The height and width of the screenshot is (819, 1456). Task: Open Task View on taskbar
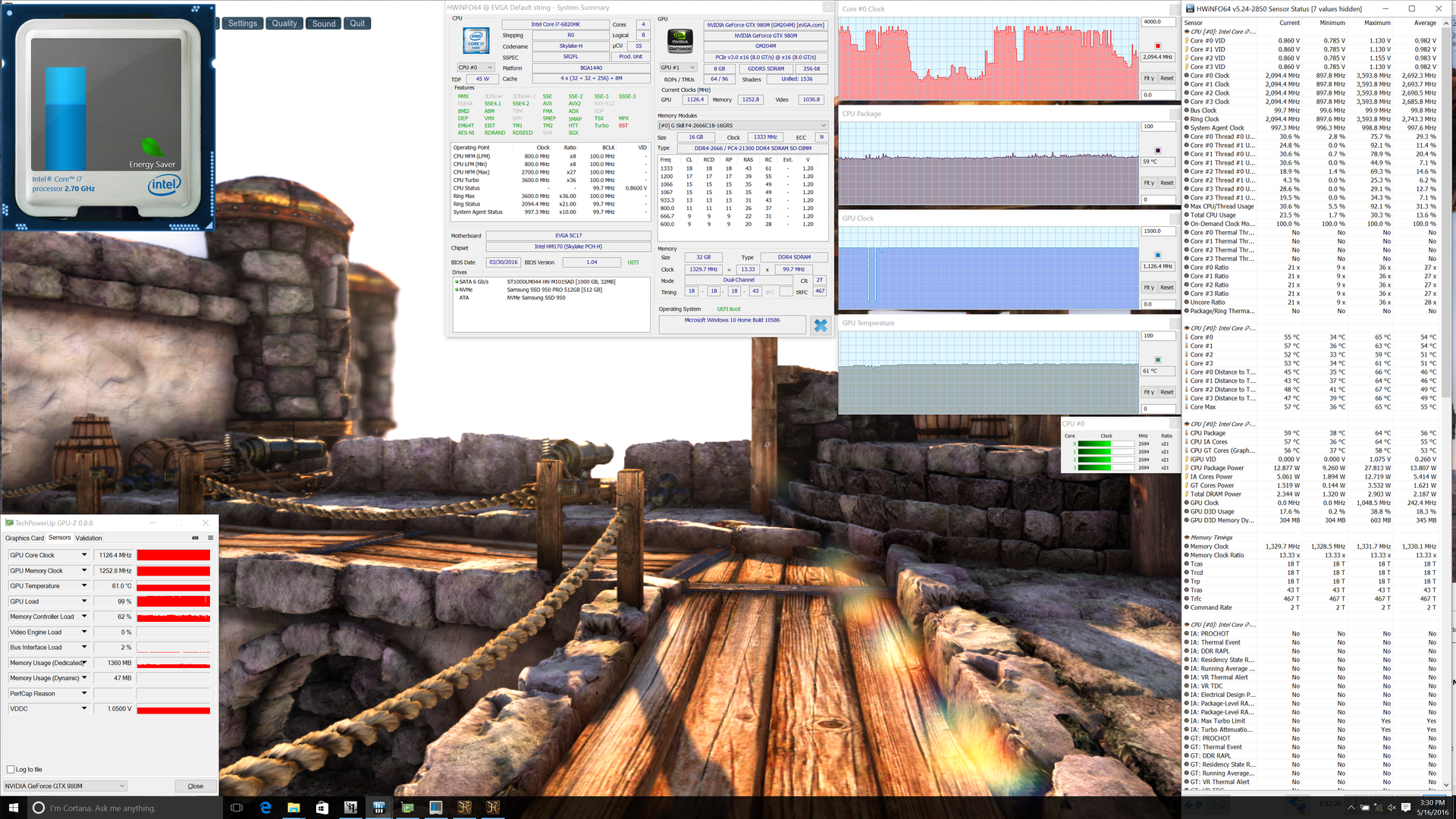(237, 808)
